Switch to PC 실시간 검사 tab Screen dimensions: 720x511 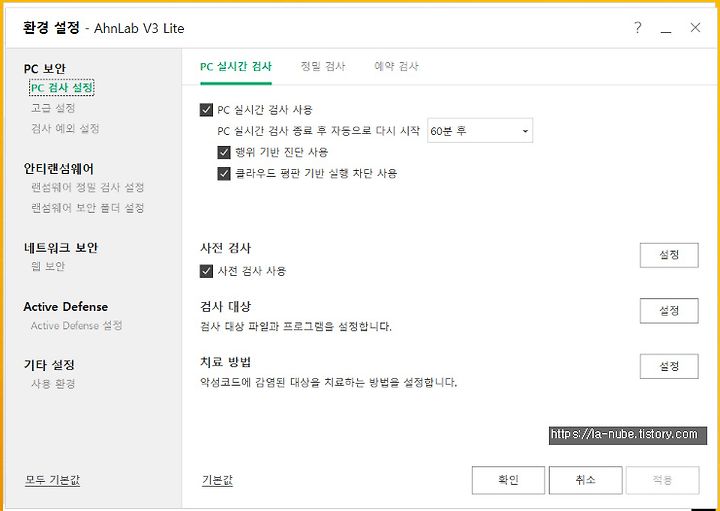point(236,67)
